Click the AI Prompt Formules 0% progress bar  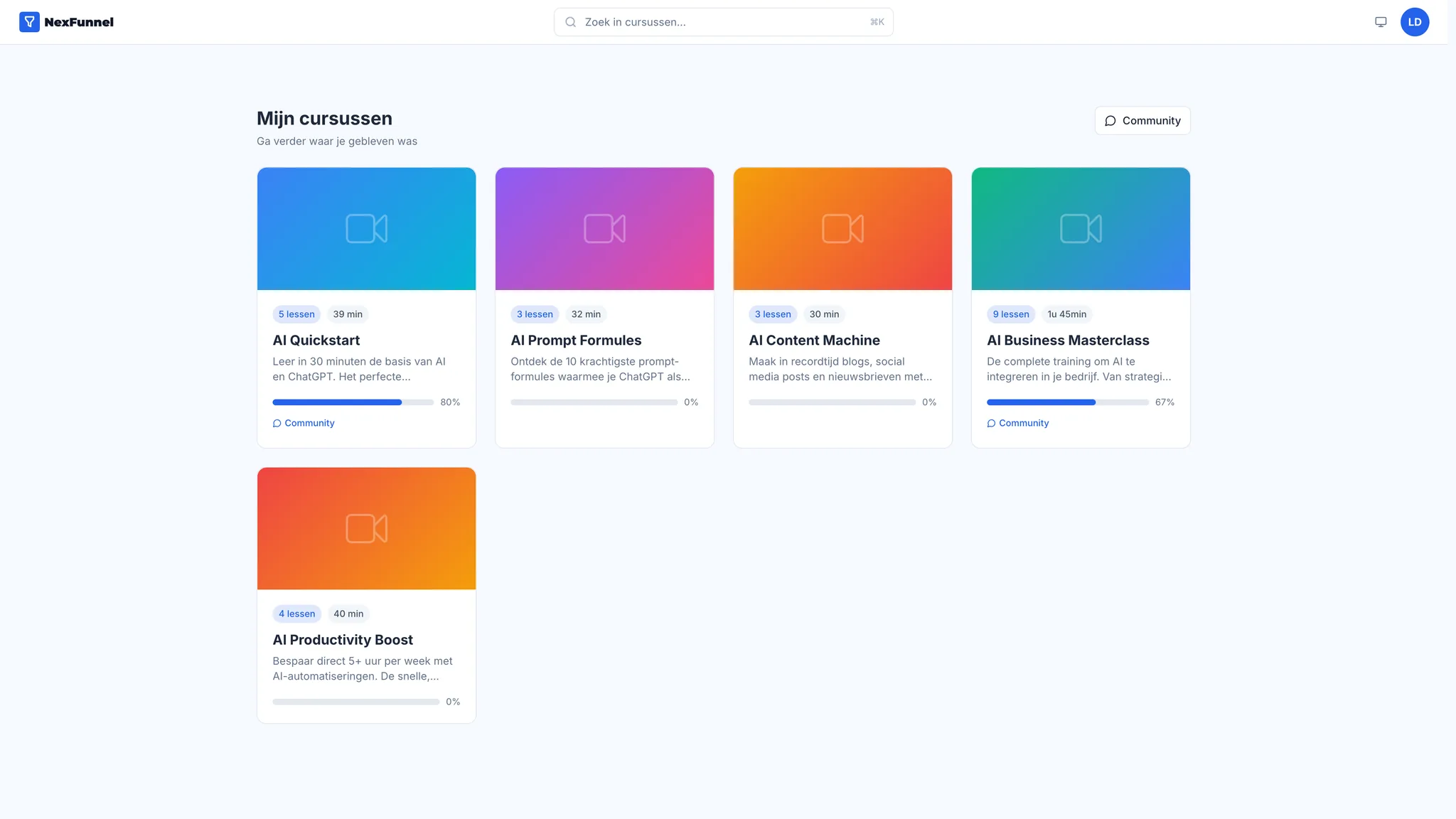pyautogui.click(x=594, y=402)
